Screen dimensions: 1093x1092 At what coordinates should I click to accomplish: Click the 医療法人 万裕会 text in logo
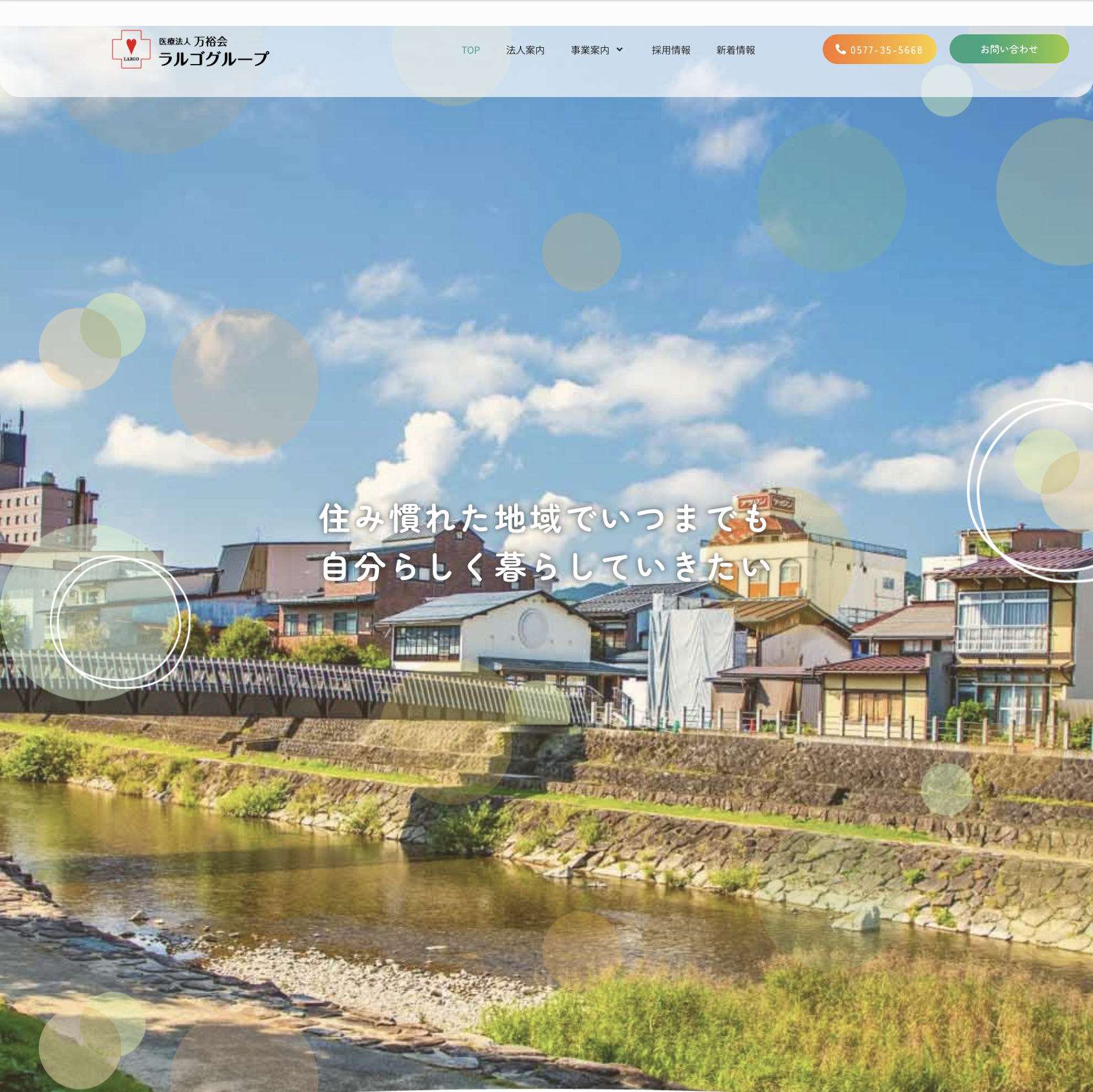click(x=193, y=41)
